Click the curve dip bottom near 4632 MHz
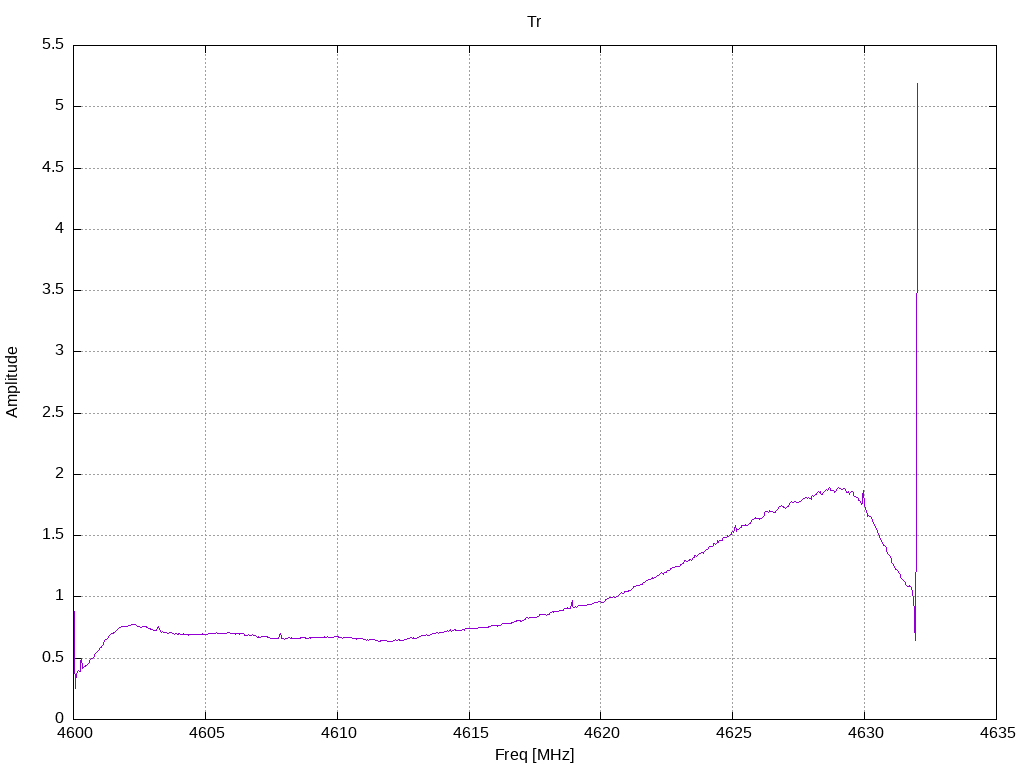The image size is (1024, 768). (x=915, y=639)
